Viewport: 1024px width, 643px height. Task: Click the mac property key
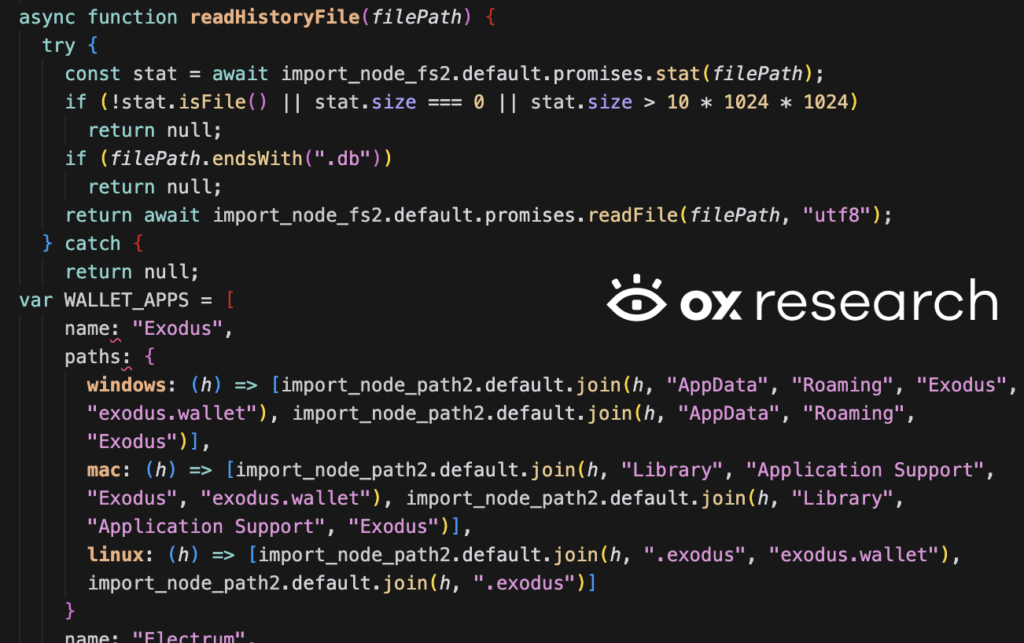[x=104, y=470]
